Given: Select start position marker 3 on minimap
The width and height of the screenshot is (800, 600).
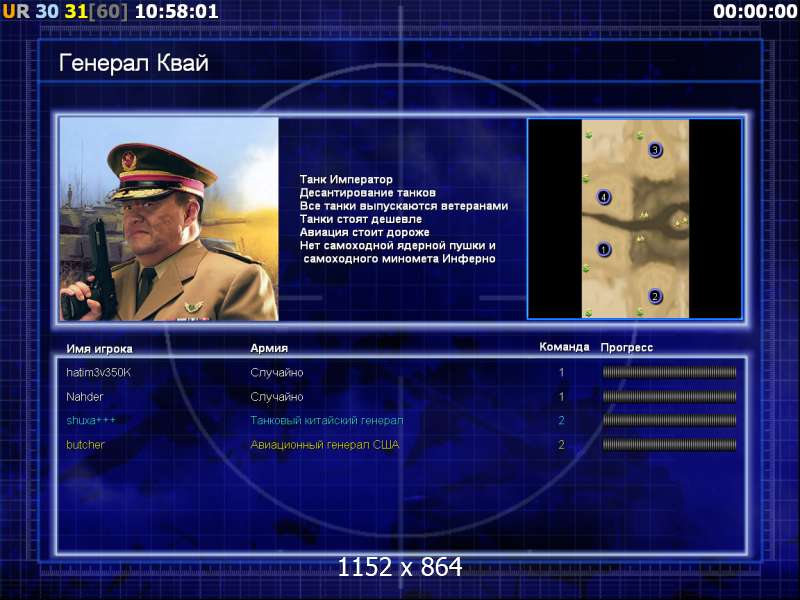Looking at the screenshot, I should point(655,150).
